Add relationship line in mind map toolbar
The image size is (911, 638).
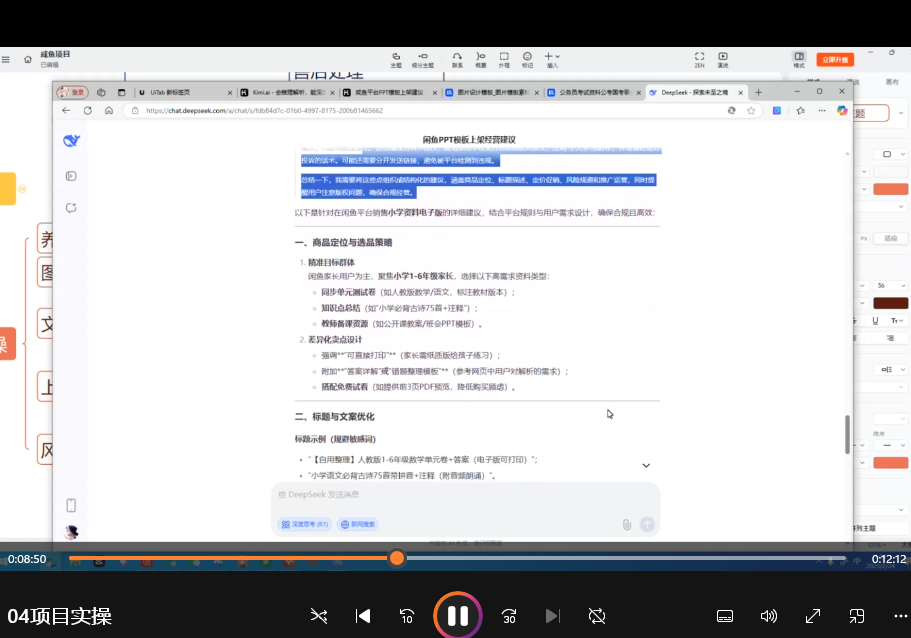coord(457,59)
